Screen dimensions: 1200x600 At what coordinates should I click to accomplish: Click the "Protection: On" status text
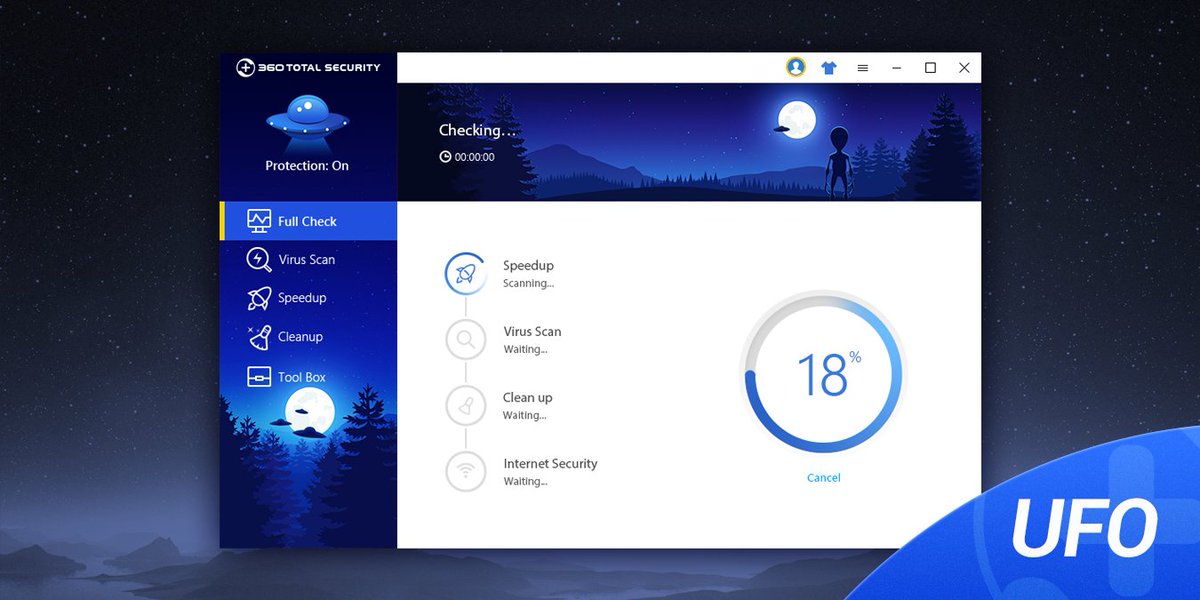(x=307, y=166)
